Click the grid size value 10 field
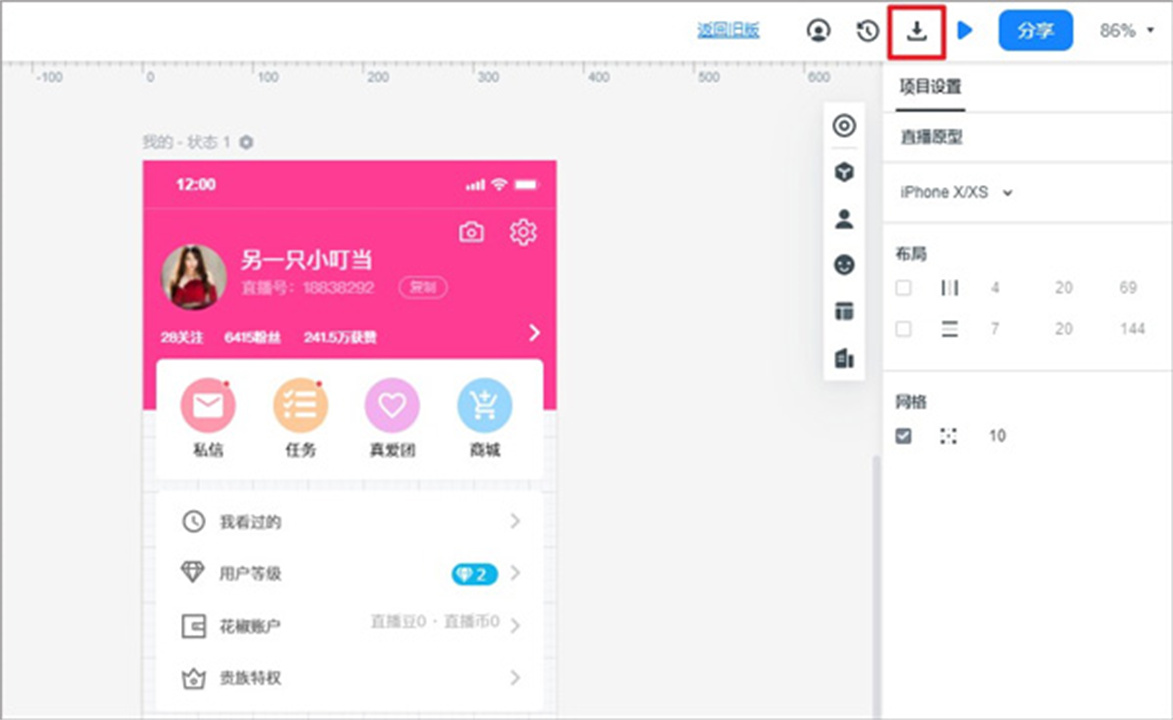Image resolution: width=1173 pixels, height=720 pixels. tap(997, 436)
